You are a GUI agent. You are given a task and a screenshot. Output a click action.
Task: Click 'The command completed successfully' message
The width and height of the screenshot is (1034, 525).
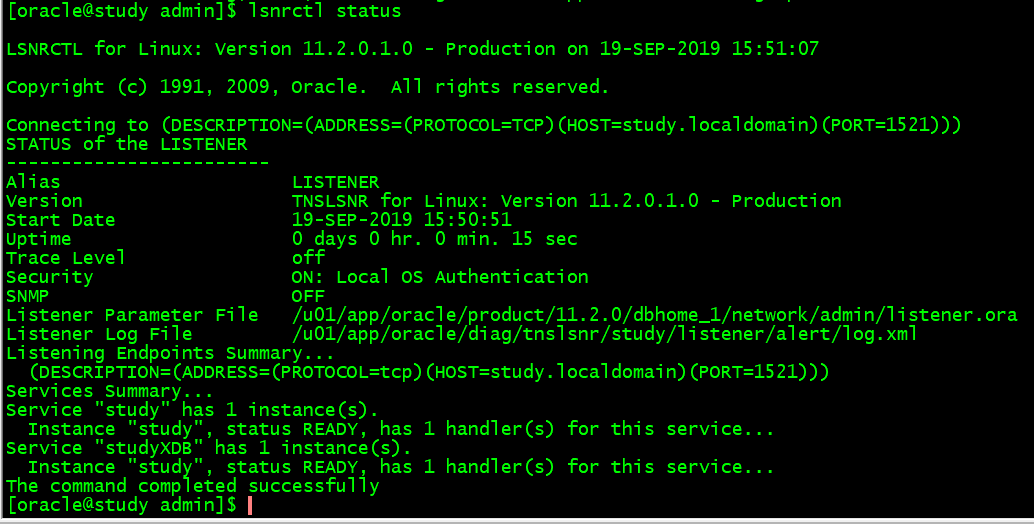click(x=193, y=487)
